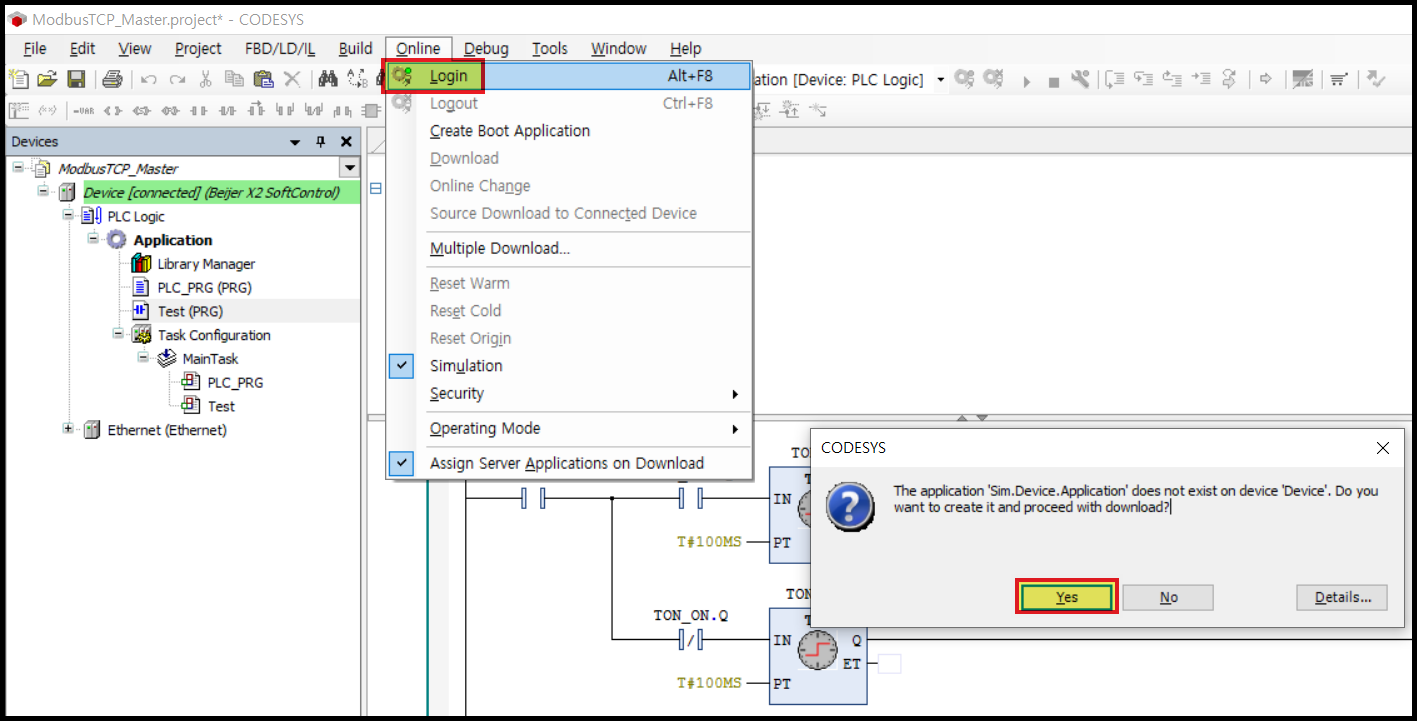The width and height of the screenshot is (1417, 721).
Task: Click the New Project toolbar icon
Action: click(x=19, y=79)
